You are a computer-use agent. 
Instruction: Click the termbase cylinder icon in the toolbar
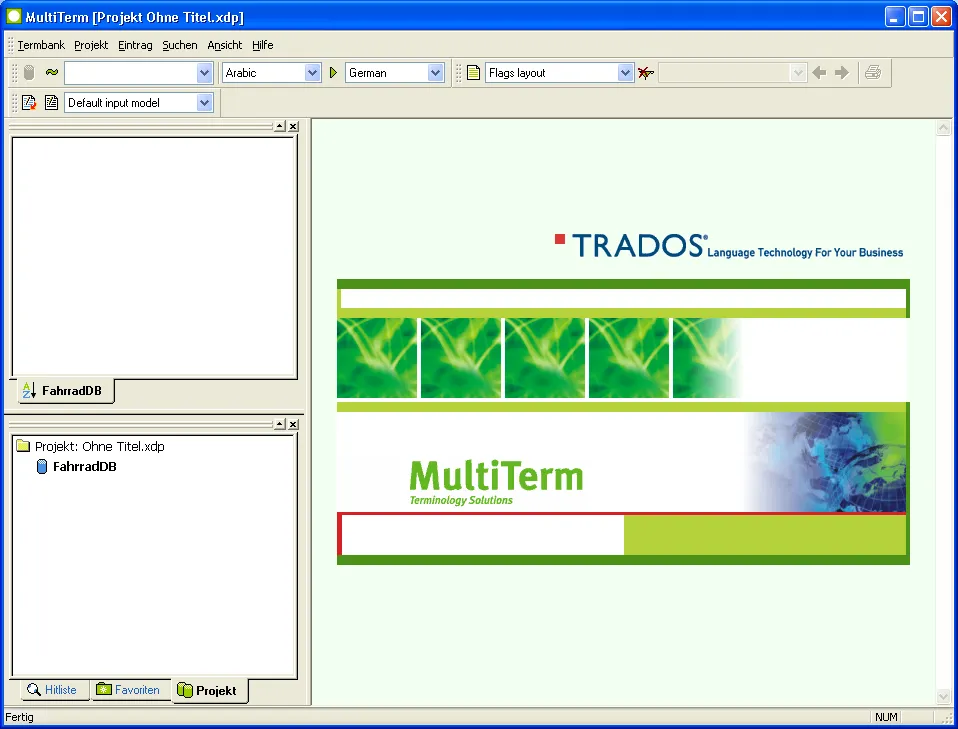[x=29, y=73]
